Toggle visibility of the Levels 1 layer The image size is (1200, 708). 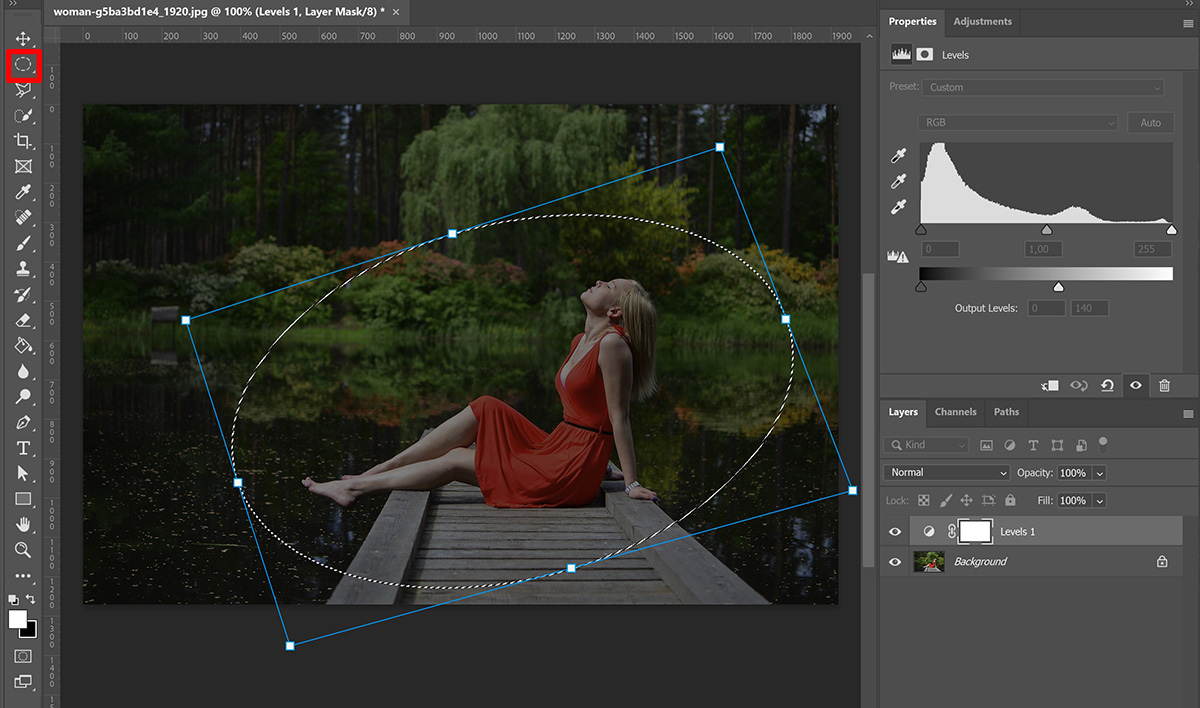point(895,531)
